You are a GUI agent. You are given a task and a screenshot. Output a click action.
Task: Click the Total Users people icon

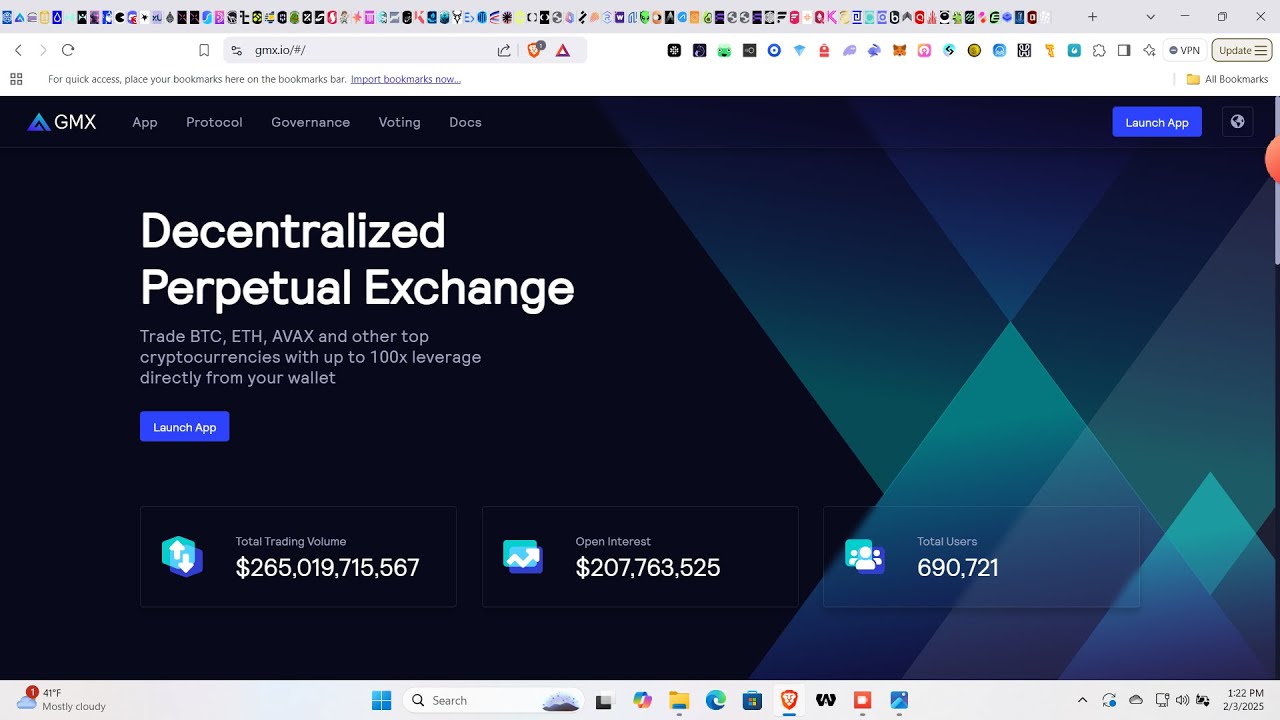click(864, 556)
